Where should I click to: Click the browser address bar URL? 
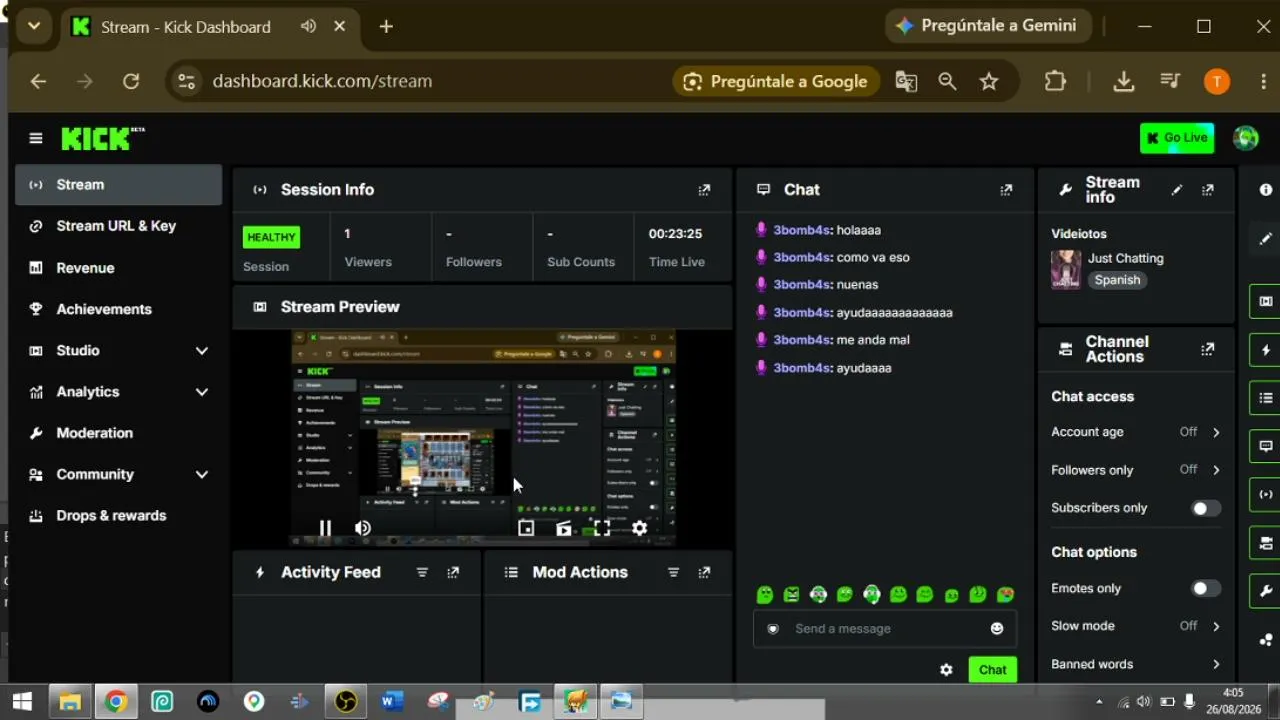click(322, 82)
